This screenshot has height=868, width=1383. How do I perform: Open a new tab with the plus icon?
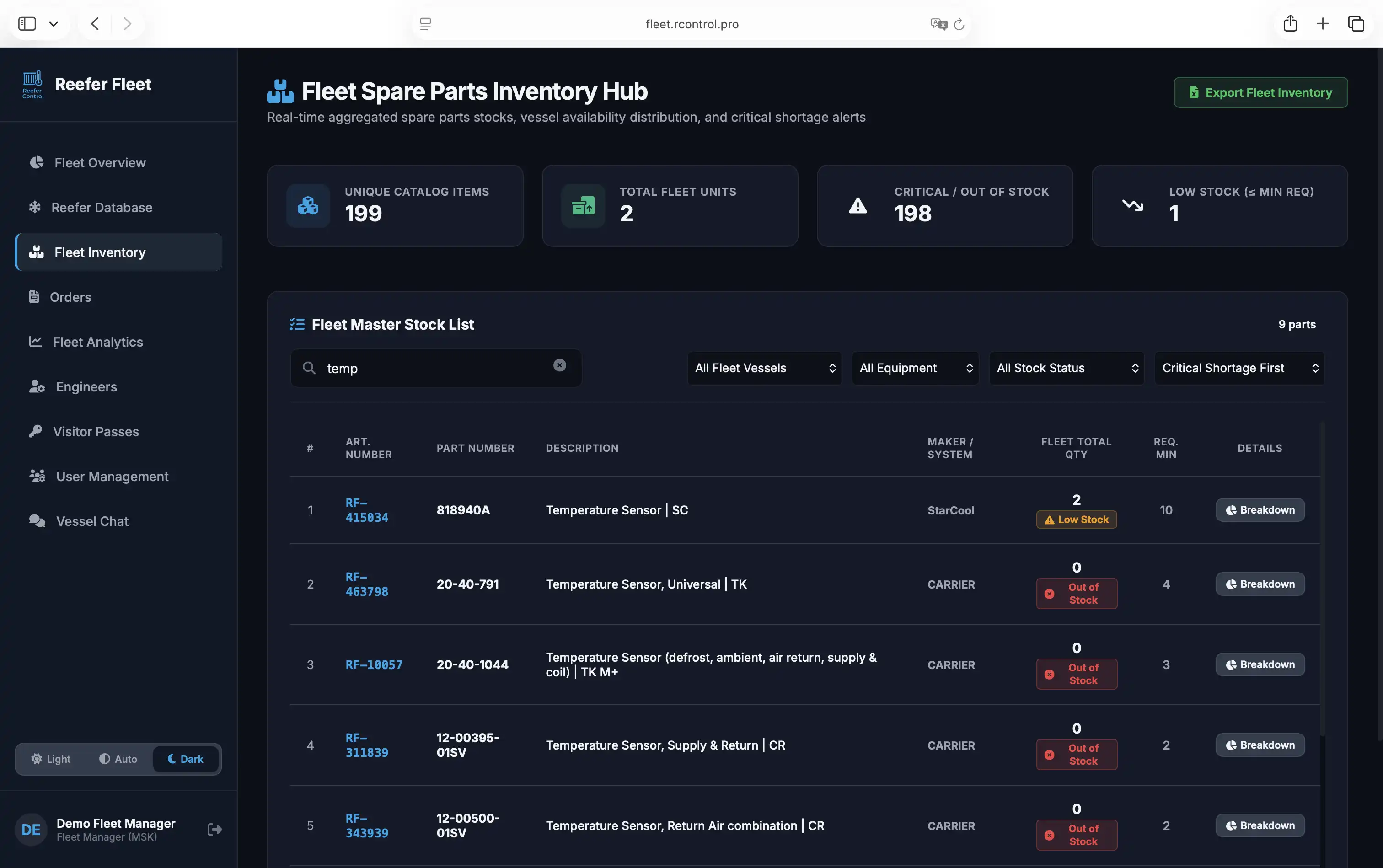click(1323, 23)
